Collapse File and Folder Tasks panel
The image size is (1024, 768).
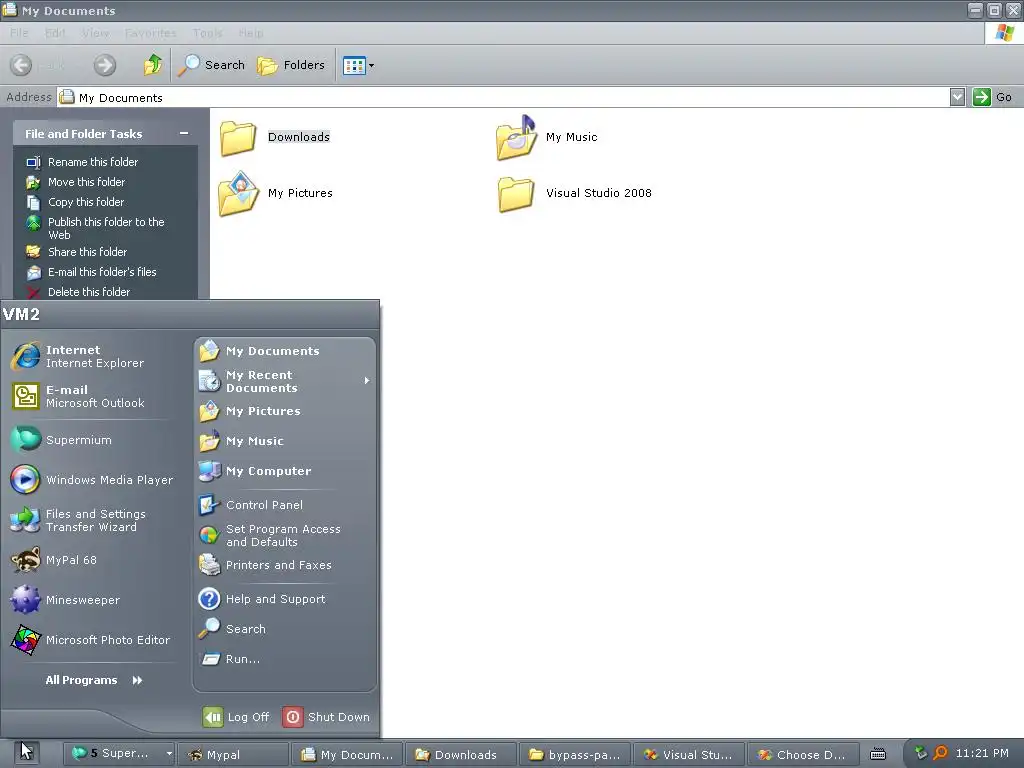pos(184,133)
